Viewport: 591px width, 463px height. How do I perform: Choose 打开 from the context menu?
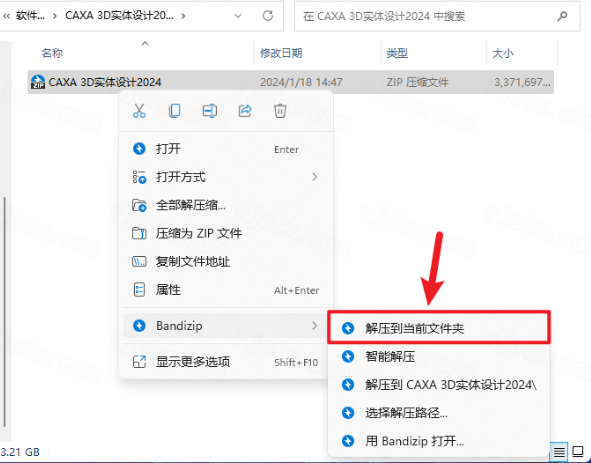click(x=226, y=149)
